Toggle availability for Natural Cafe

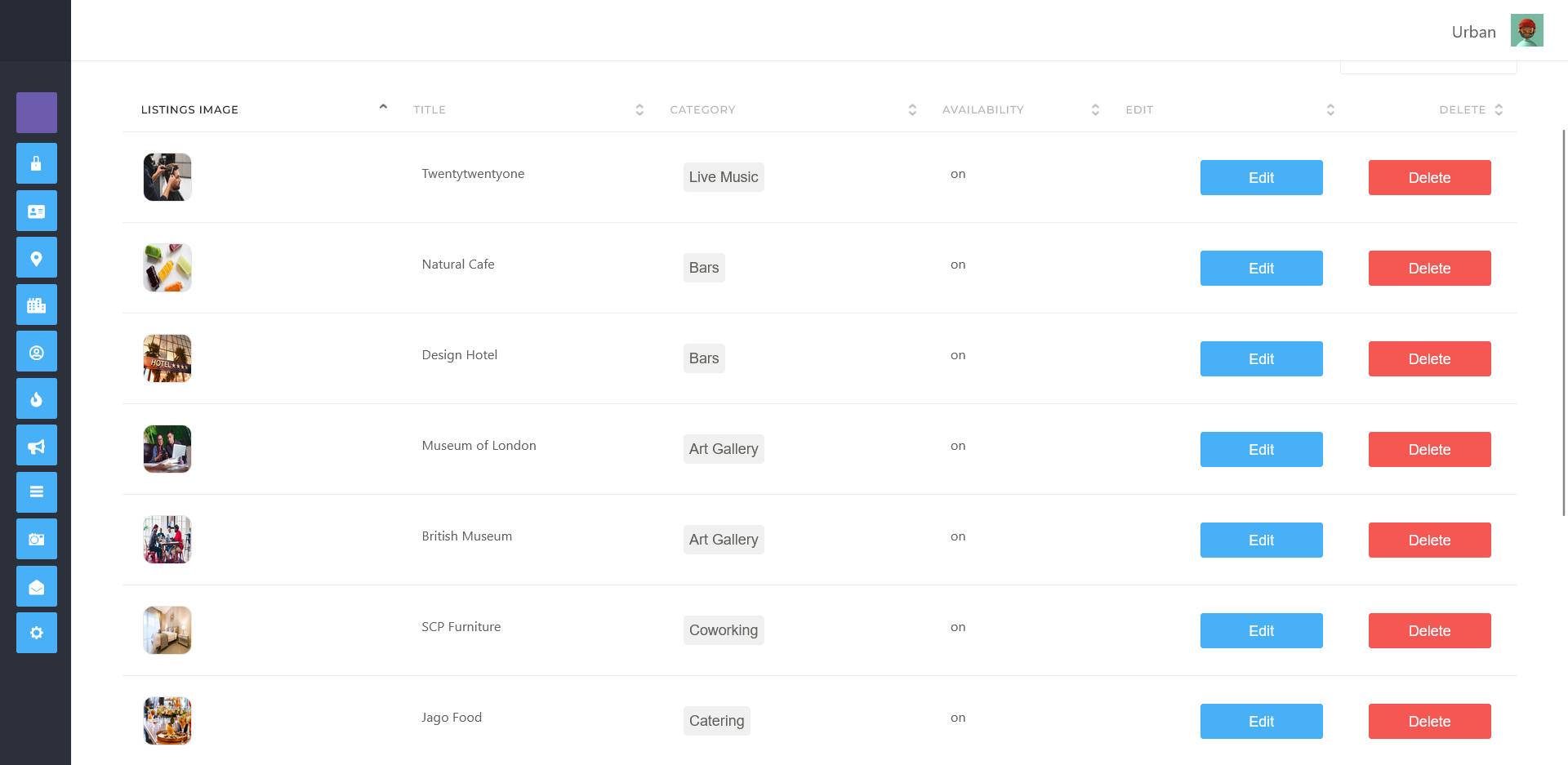[958, 264]
